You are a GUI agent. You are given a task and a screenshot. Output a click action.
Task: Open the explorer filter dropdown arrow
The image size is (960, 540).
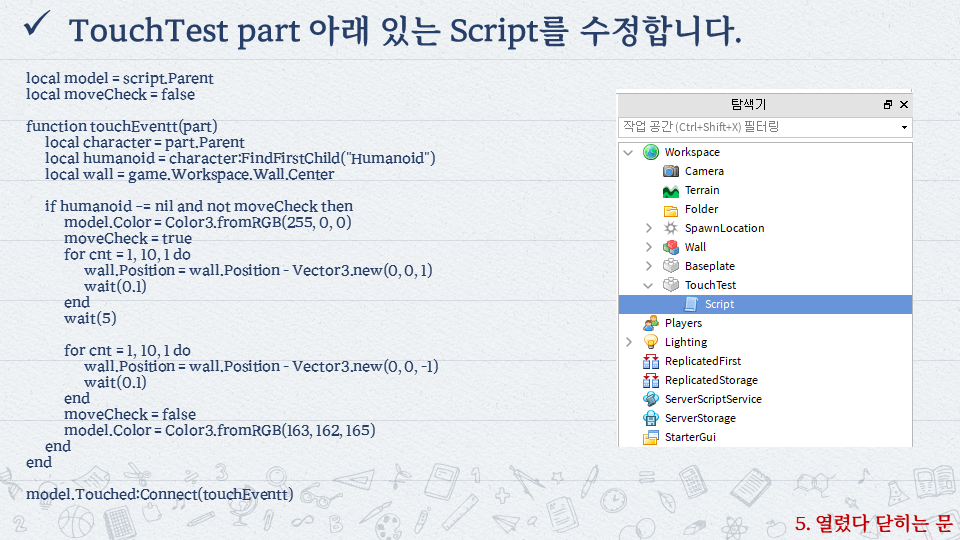click(x=904, y=127)
